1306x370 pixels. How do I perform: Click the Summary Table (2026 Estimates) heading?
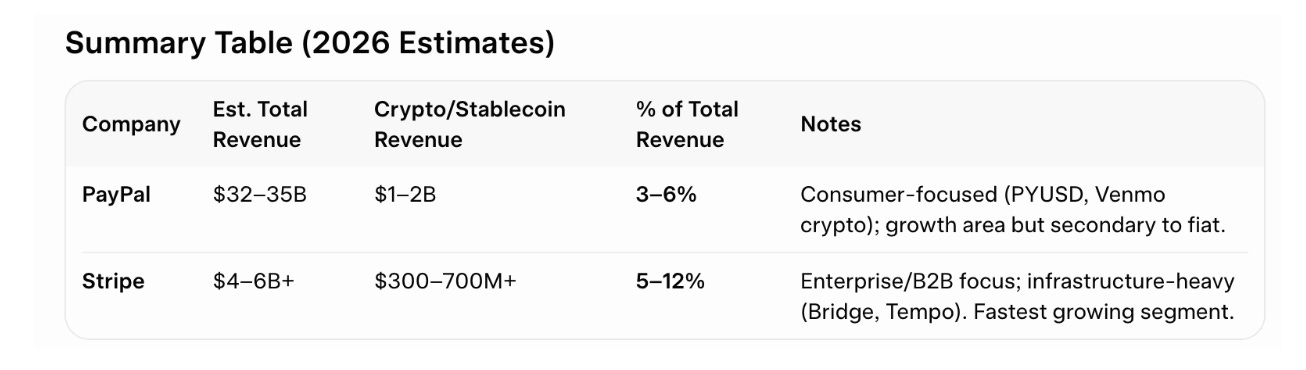309,44
